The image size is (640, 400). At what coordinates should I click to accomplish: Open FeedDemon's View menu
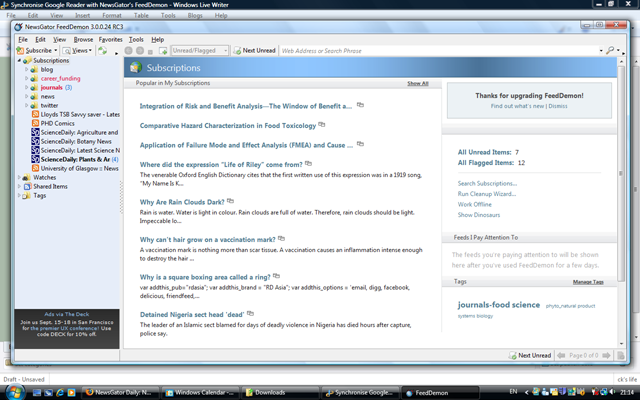(x=59, y=40)
